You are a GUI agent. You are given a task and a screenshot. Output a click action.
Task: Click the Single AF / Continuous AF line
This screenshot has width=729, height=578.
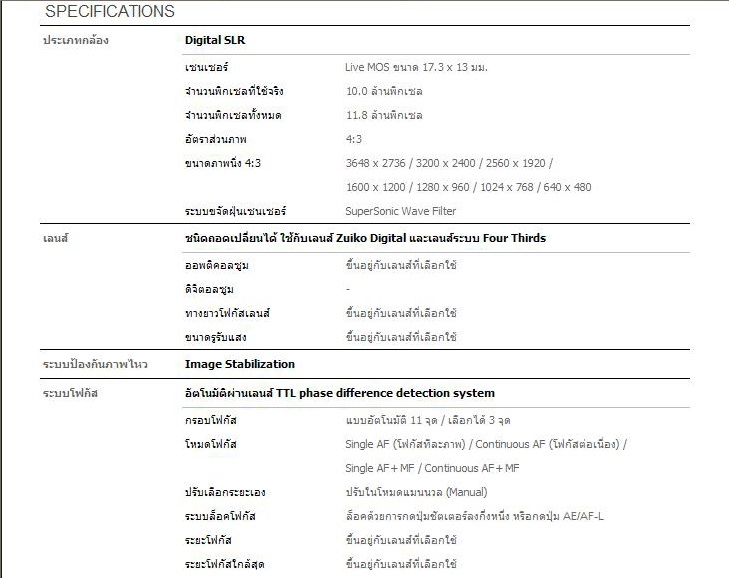click(x=486, y=443)
